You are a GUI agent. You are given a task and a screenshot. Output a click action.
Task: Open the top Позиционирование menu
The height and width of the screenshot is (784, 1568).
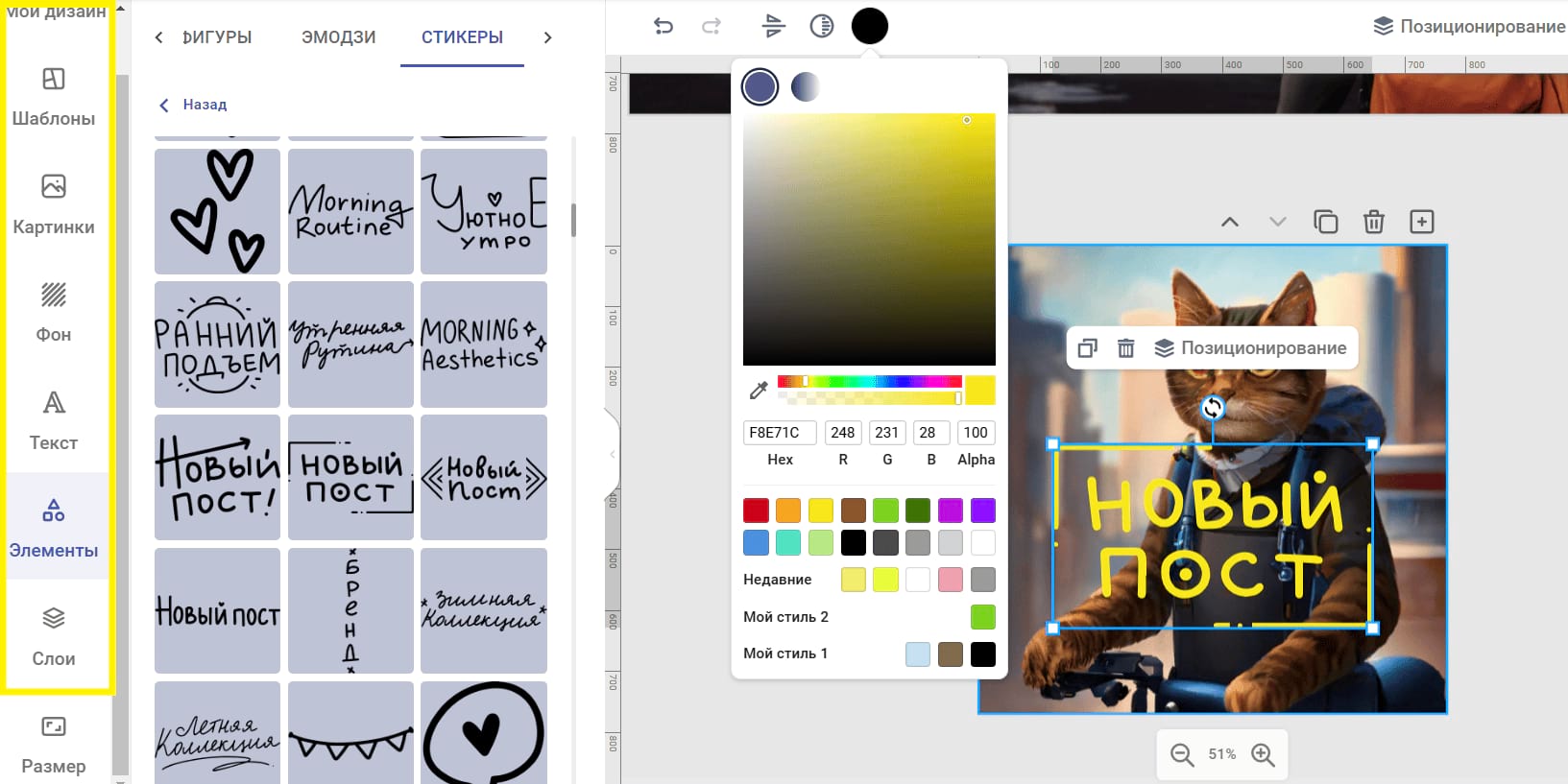click(x=1469, y=26)
